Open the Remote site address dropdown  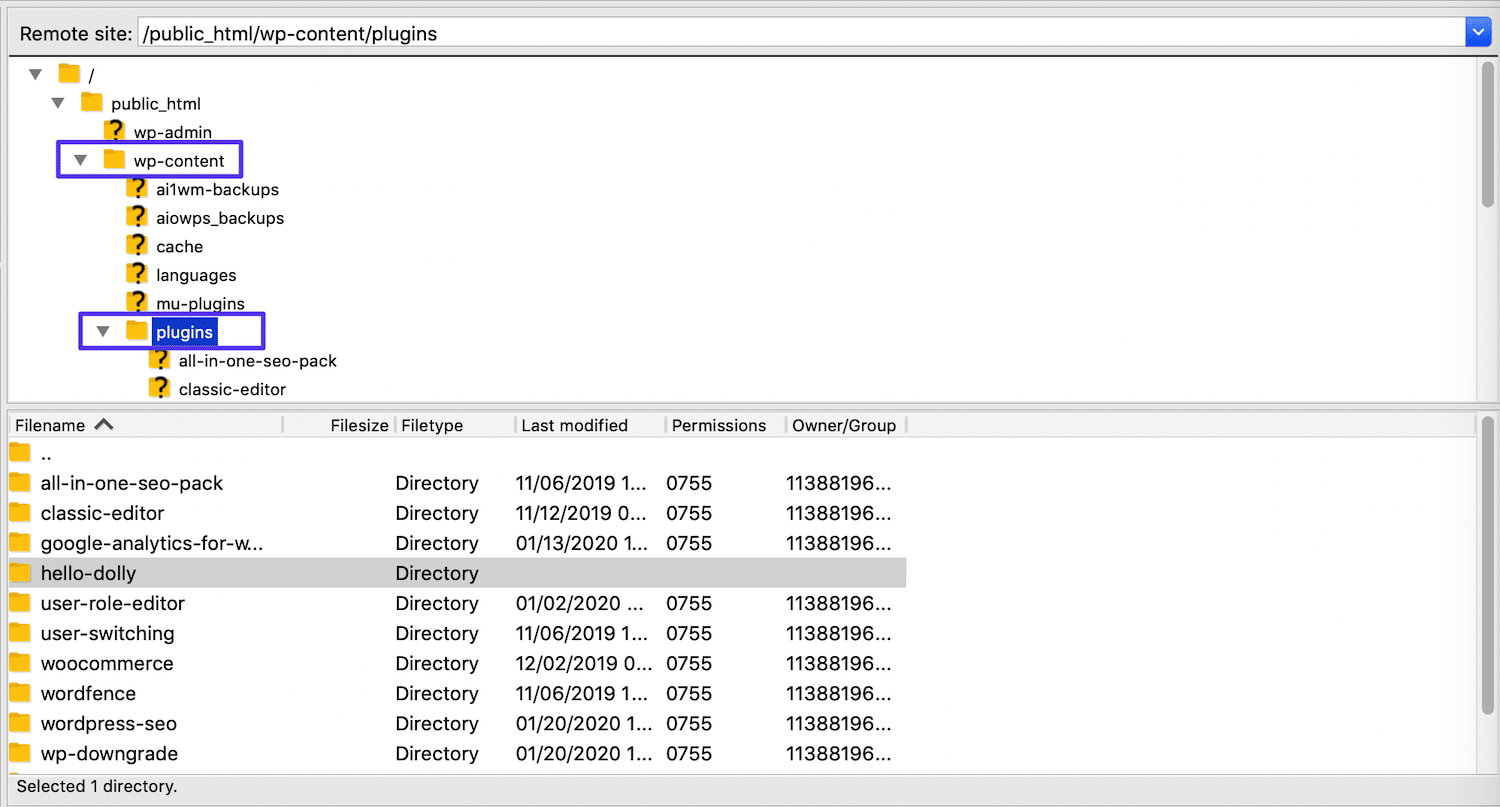tap(1478, 31)
